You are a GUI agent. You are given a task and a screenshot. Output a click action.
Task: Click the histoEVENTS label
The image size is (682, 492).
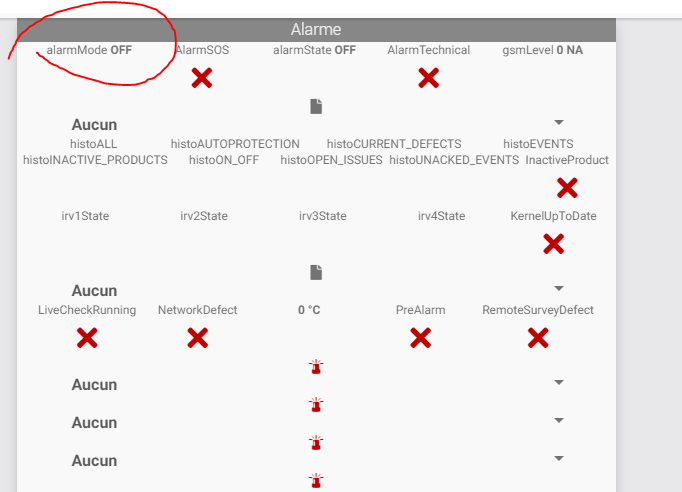tap(538, 144)
